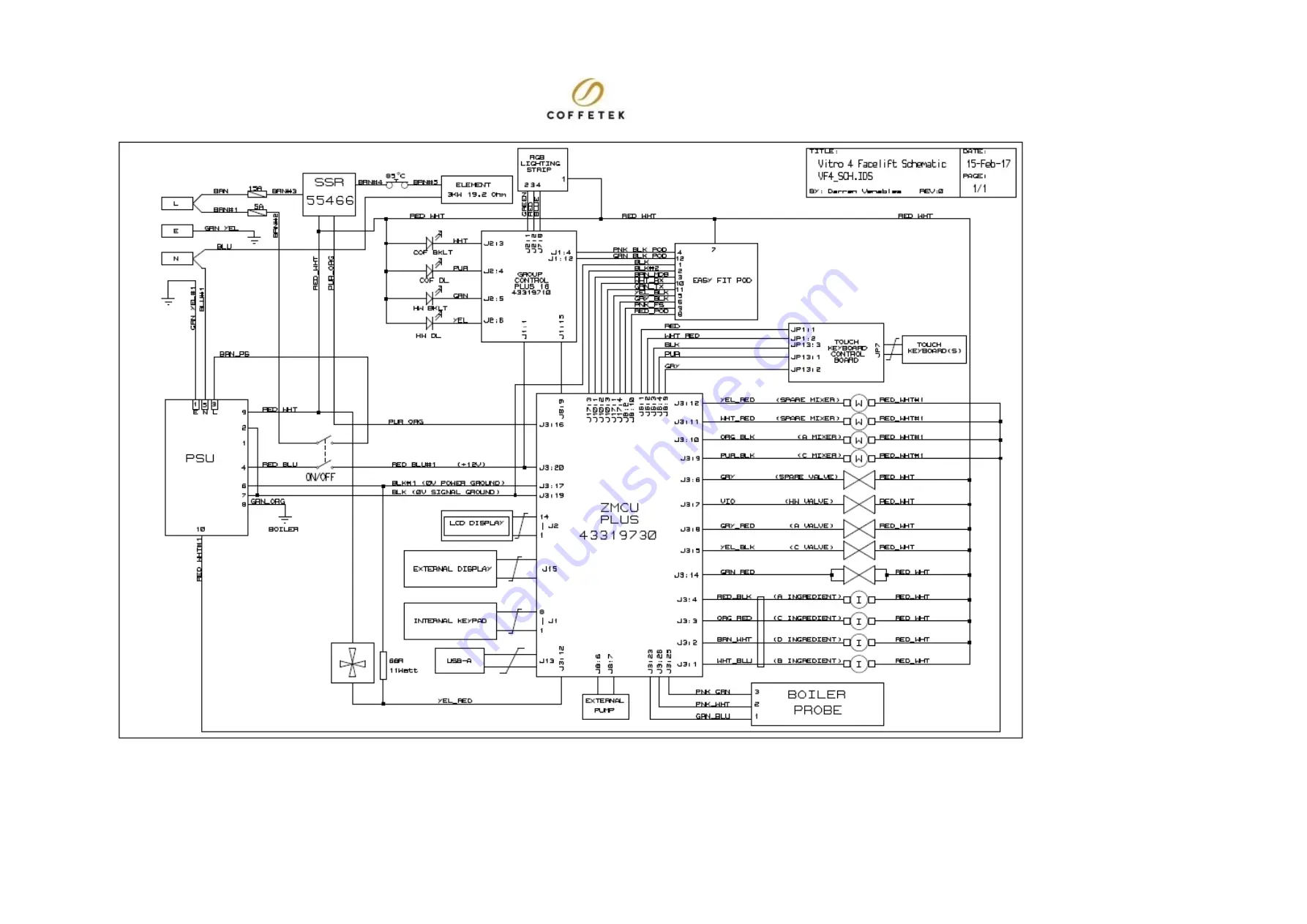
Task: Click the 68R 11Watt resistor symbol
Action: click(x=383, y=664)
